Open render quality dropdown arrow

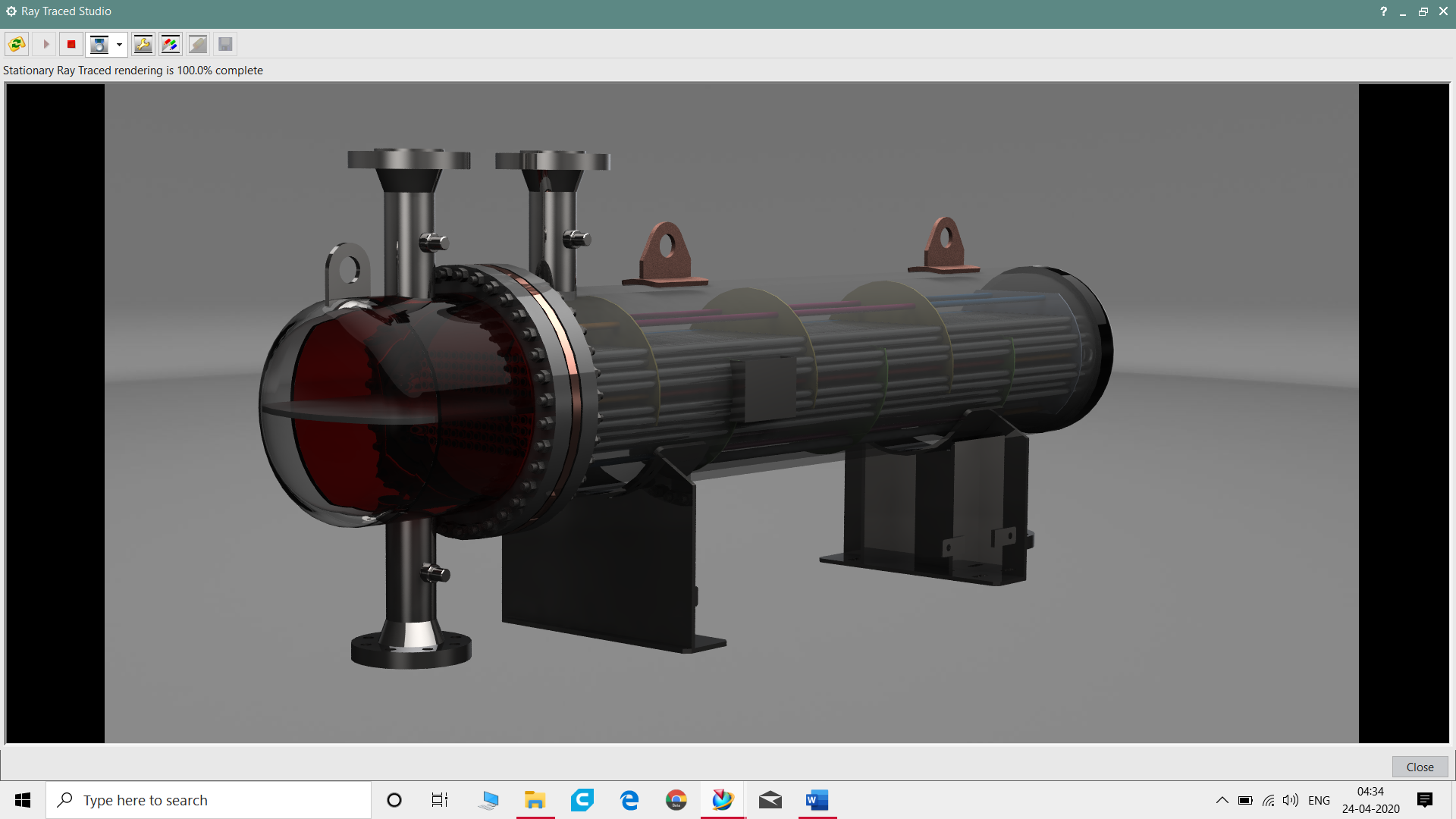point(119,45)
